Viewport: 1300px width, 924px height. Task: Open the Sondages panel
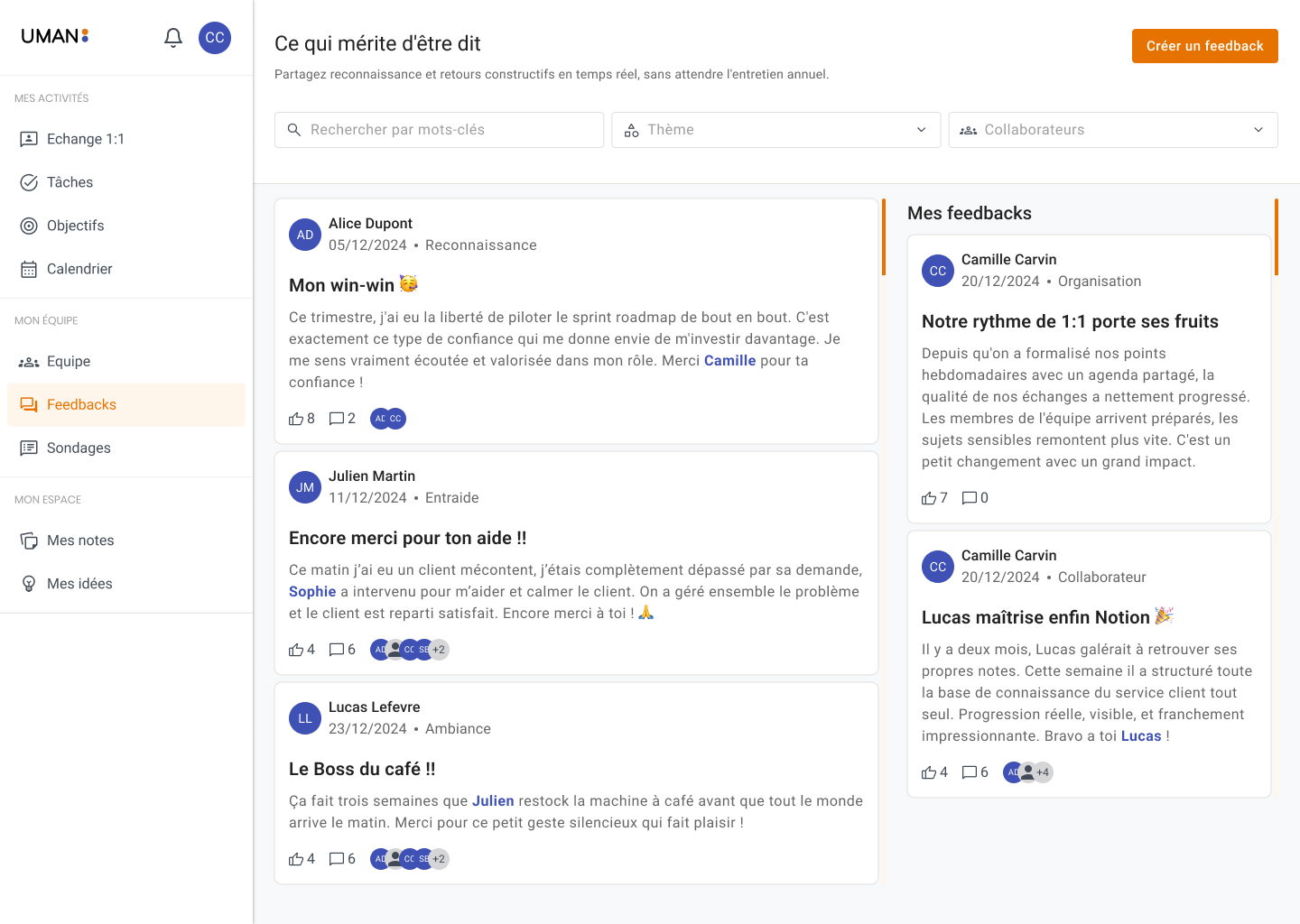coord(78,448)
